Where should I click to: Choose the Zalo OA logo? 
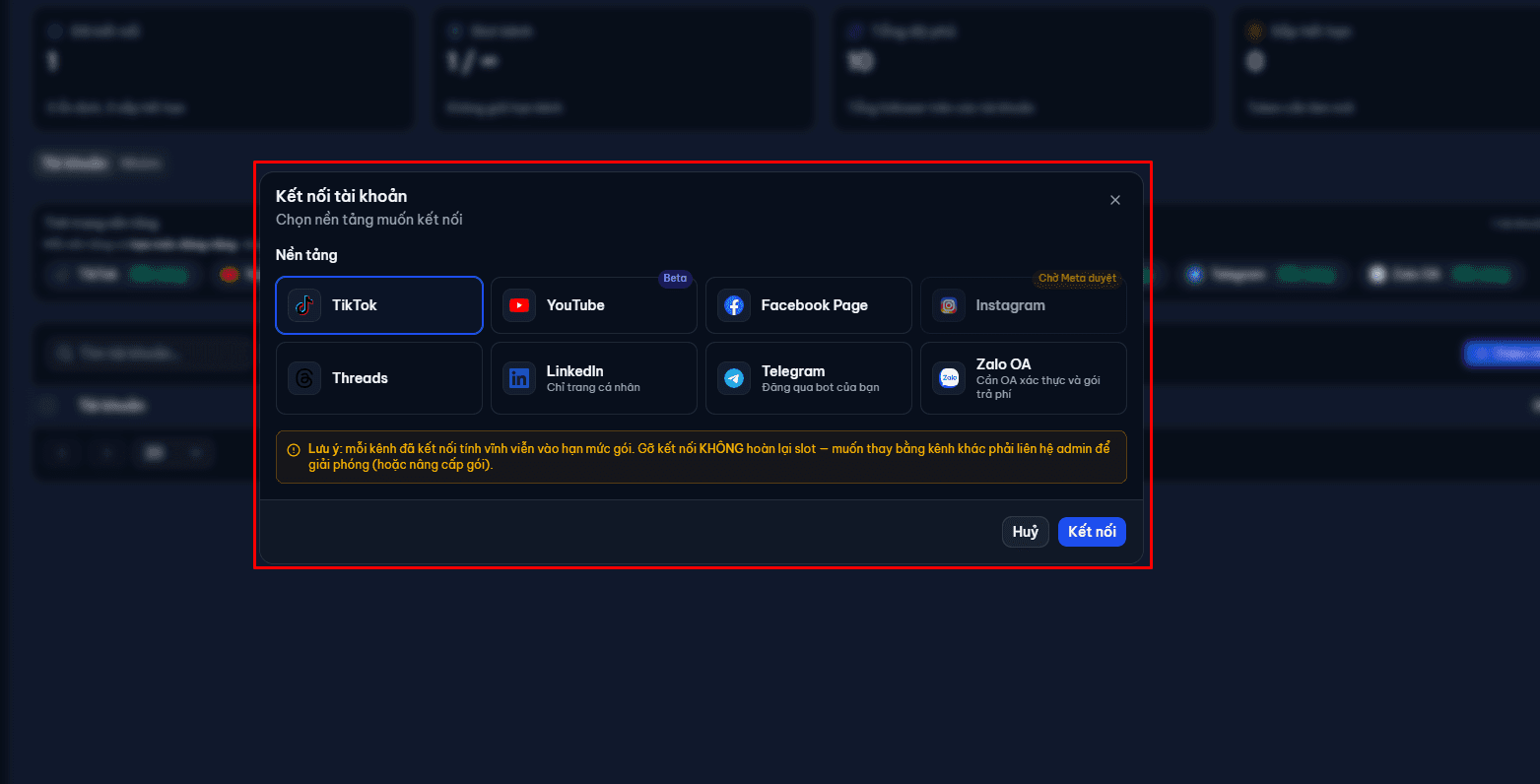tap(949, 378)
